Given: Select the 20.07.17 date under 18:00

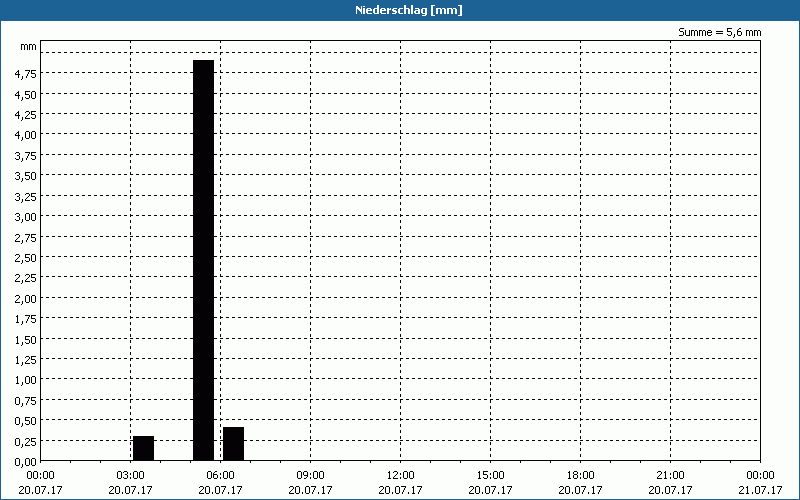Looking at the screenshot, I should (x=580, y=490).
